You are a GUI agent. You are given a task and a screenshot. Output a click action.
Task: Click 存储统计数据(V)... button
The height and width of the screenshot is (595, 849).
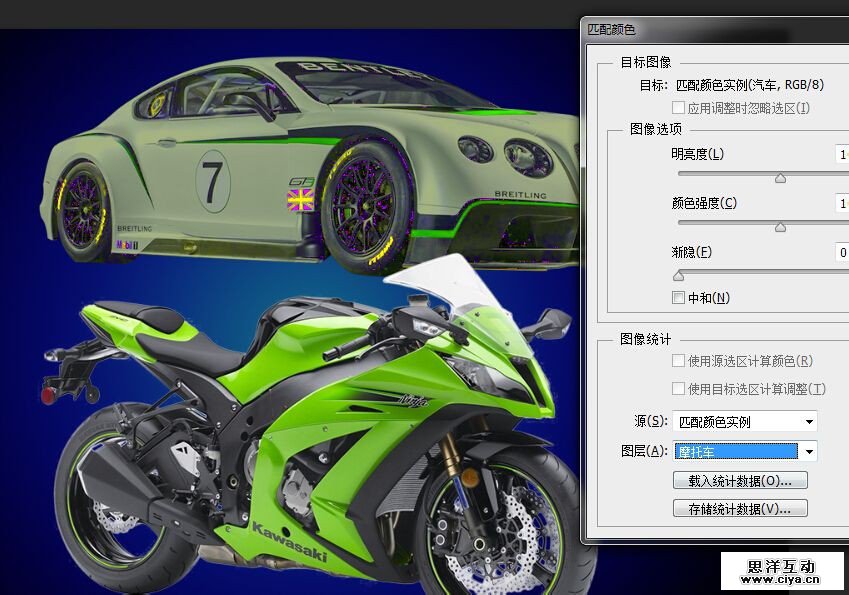[x=740, y=509]
